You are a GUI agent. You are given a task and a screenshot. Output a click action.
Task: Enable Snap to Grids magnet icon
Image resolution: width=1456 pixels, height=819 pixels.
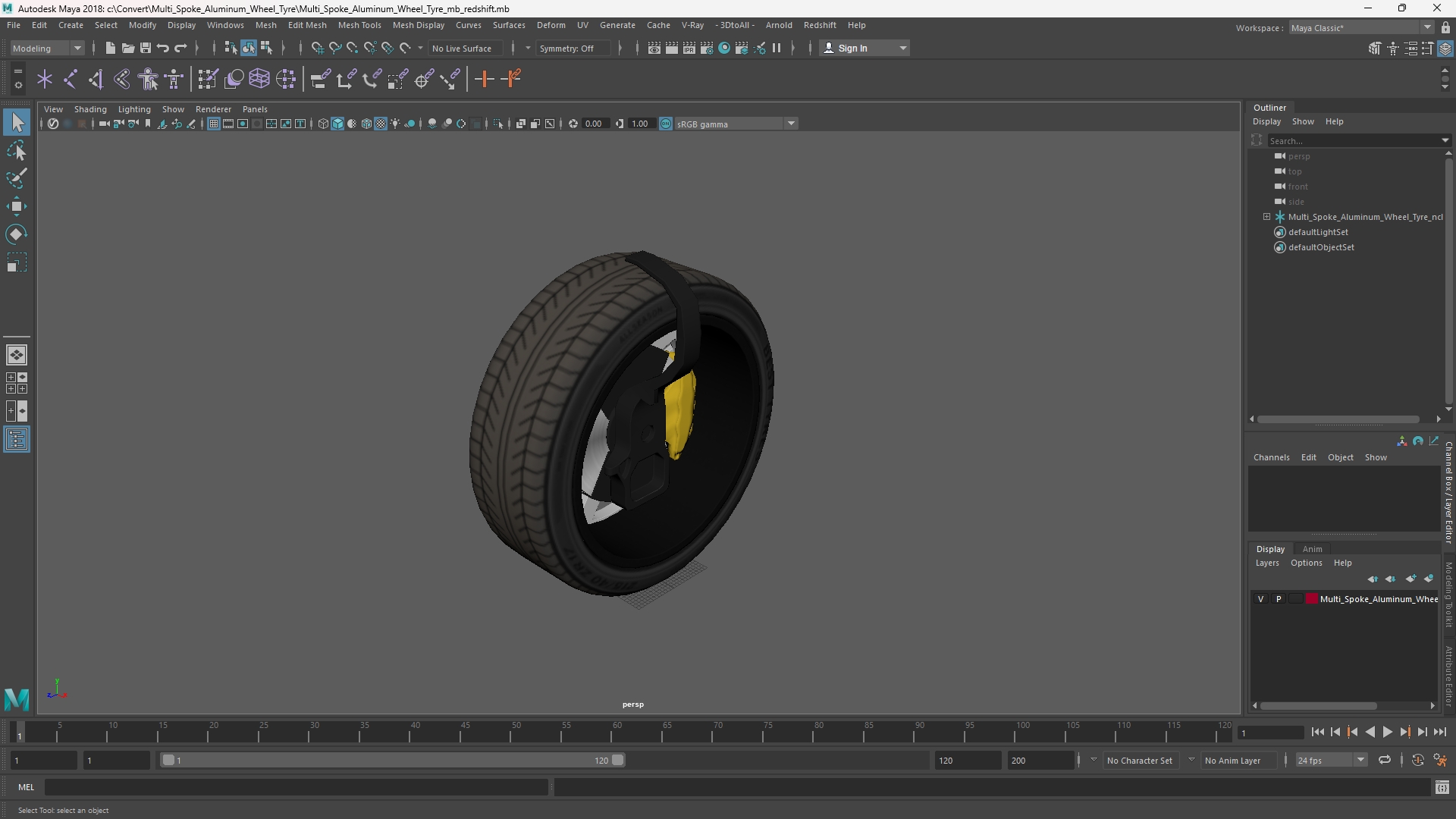(x=317, y=48)
